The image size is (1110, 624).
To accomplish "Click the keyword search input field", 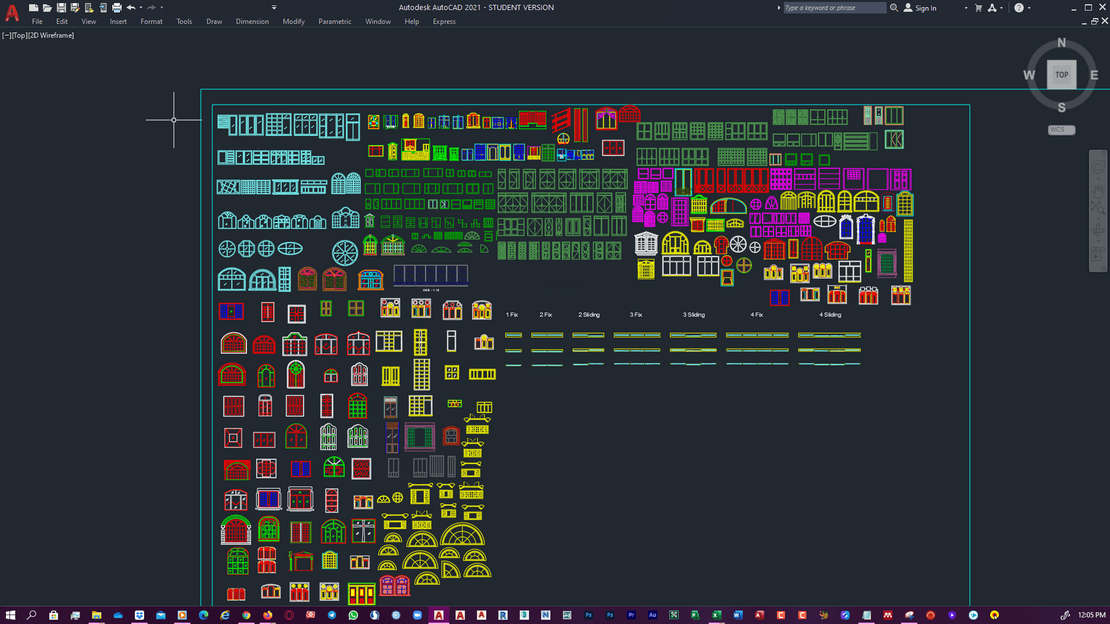I will point(833,8).
